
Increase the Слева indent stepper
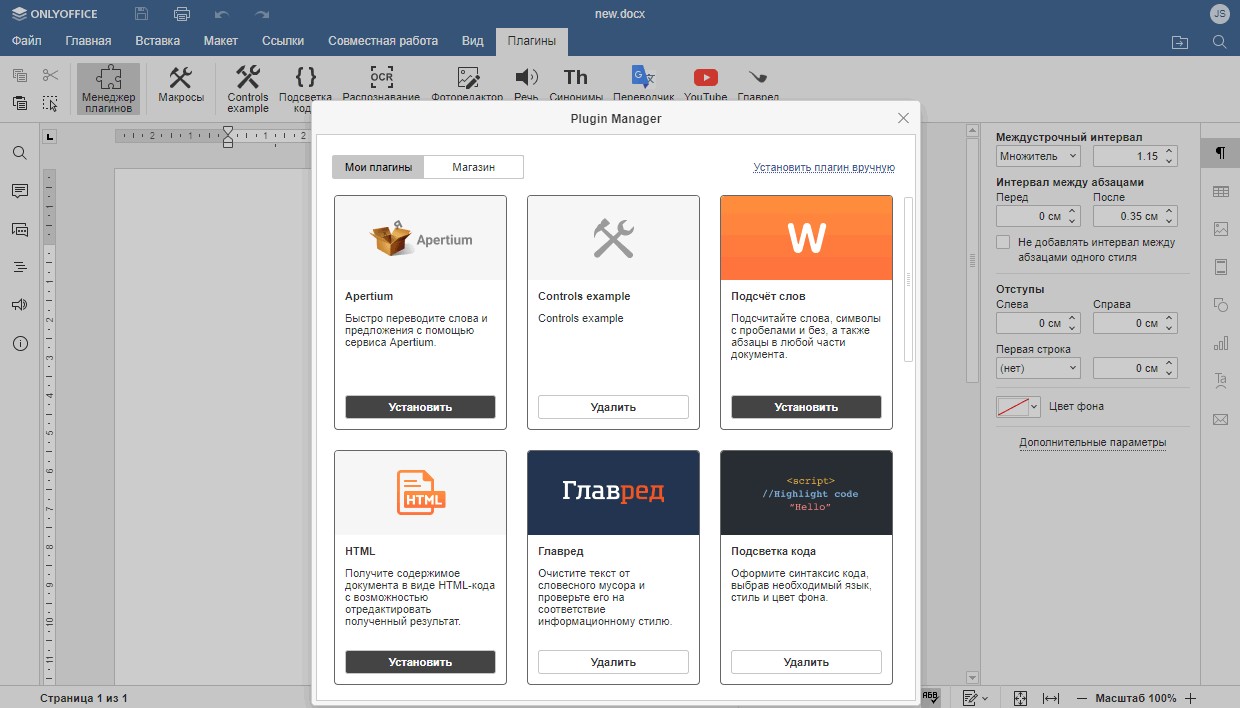pyautogui.click(x=1072, y=318)
